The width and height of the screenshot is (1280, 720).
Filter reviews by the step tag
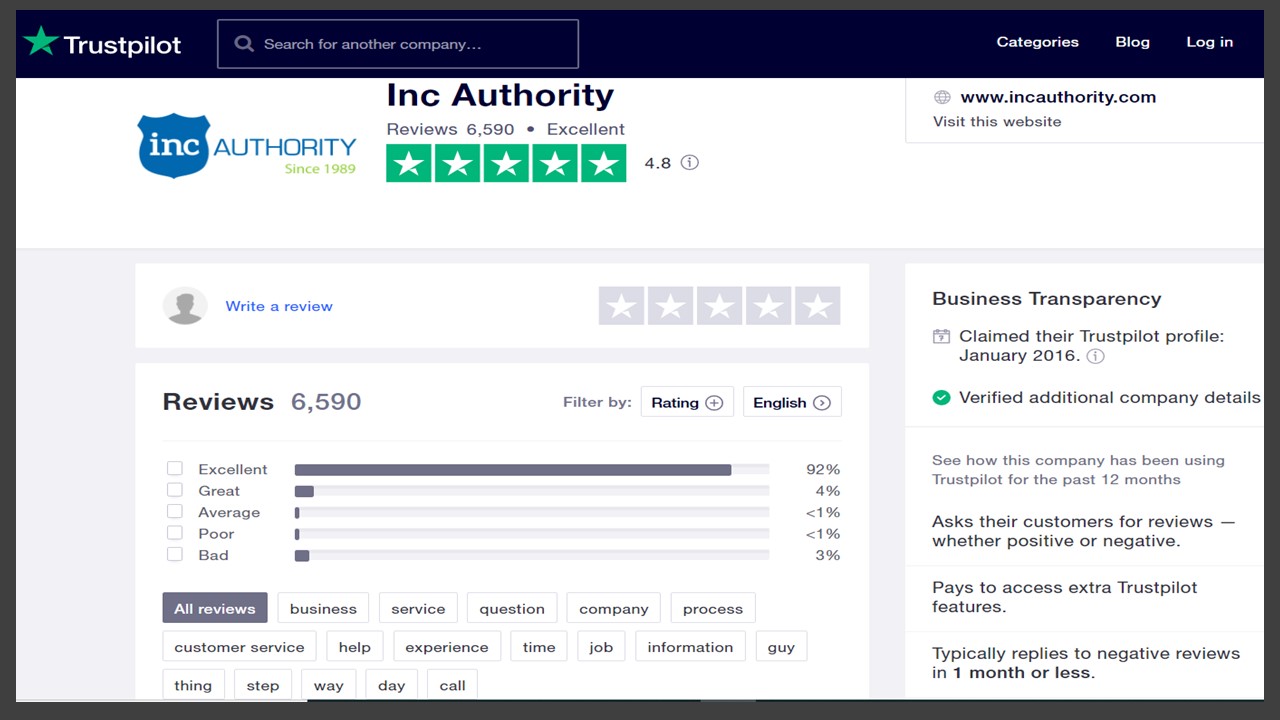tap(263, 685)
